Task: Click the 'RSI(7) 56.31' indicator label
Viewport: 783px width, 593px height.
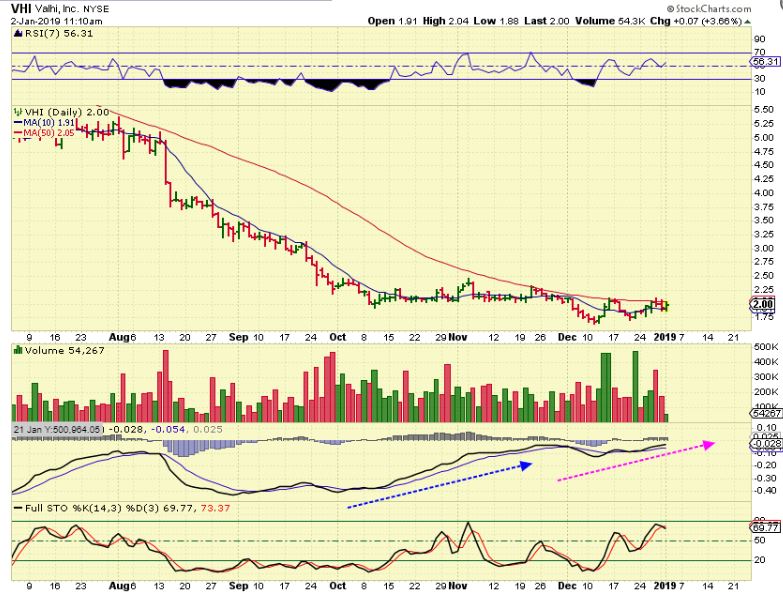Action: pyautogui.click(x=58, y=33)
